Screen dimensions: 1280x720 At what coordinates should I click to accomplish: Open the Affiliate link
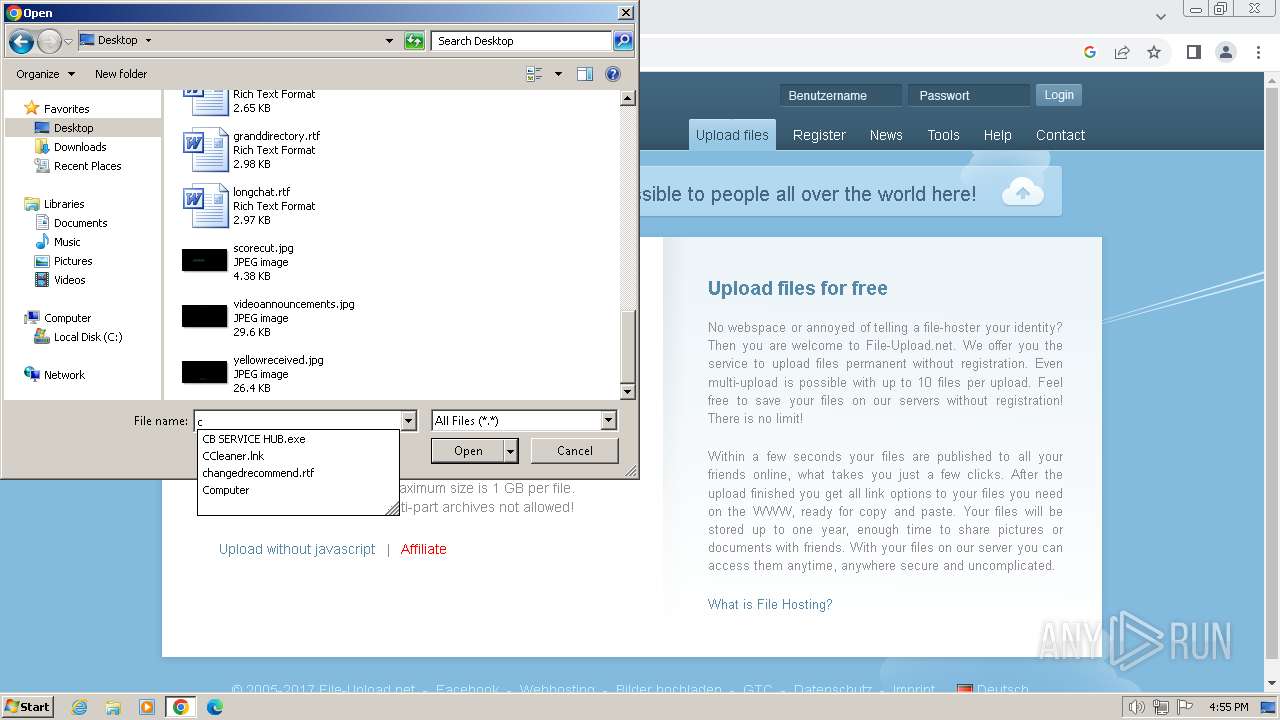424,549
